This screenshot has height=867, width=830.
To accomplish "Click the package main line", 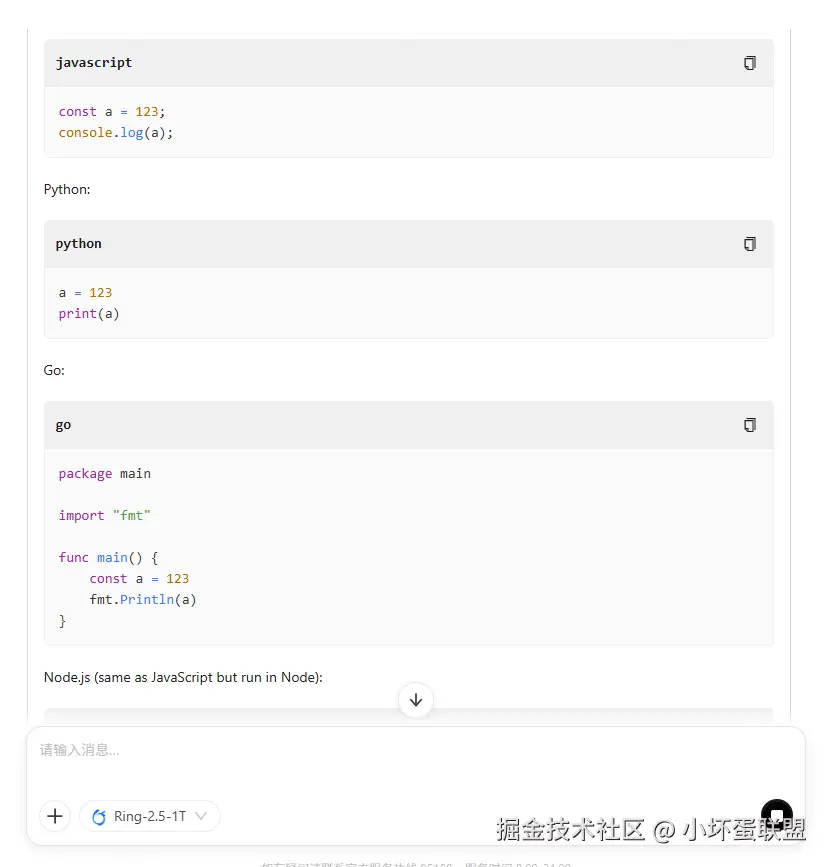I will (x=105, y=474).
